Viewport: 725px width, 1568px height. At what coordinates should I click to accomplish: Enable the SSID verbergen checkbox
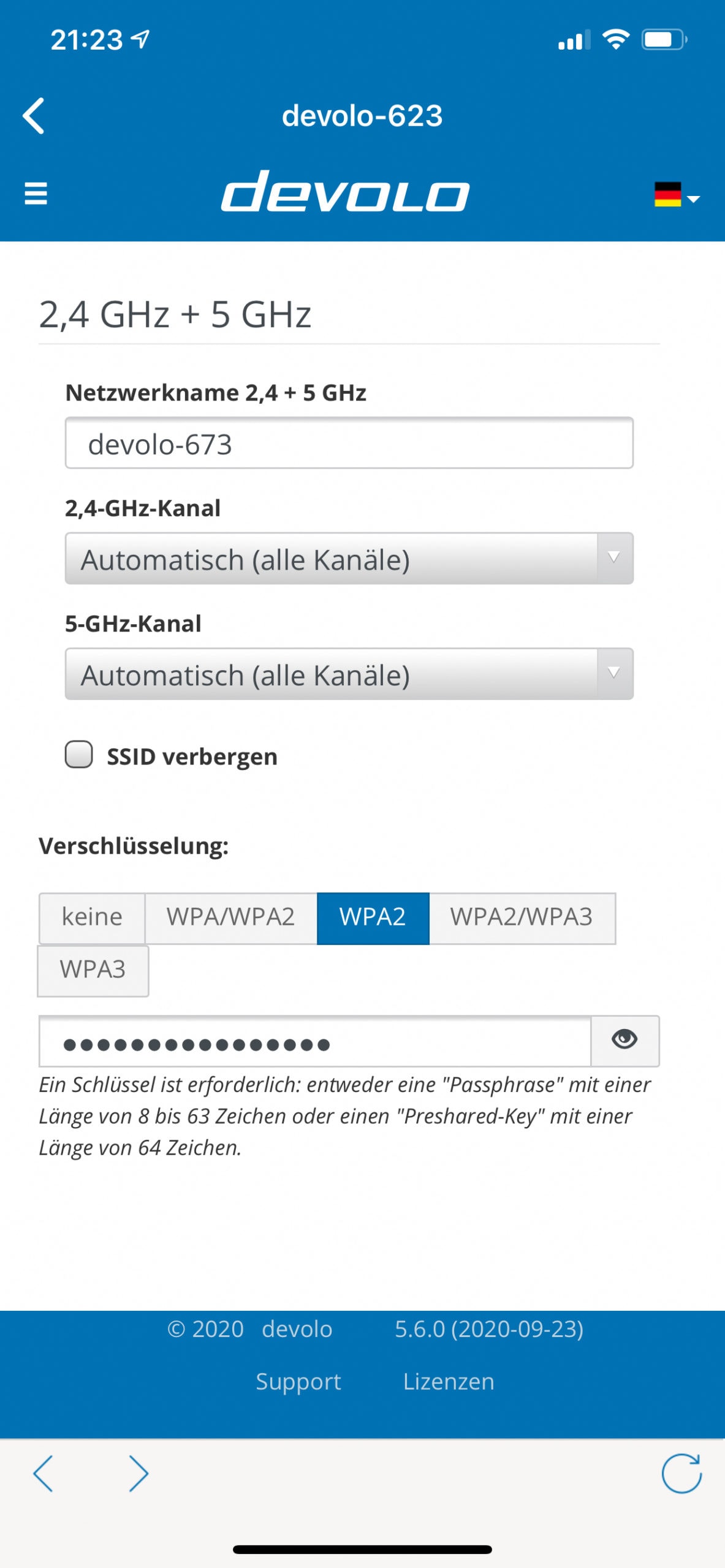pyautogui.click(x=79, y=755)
